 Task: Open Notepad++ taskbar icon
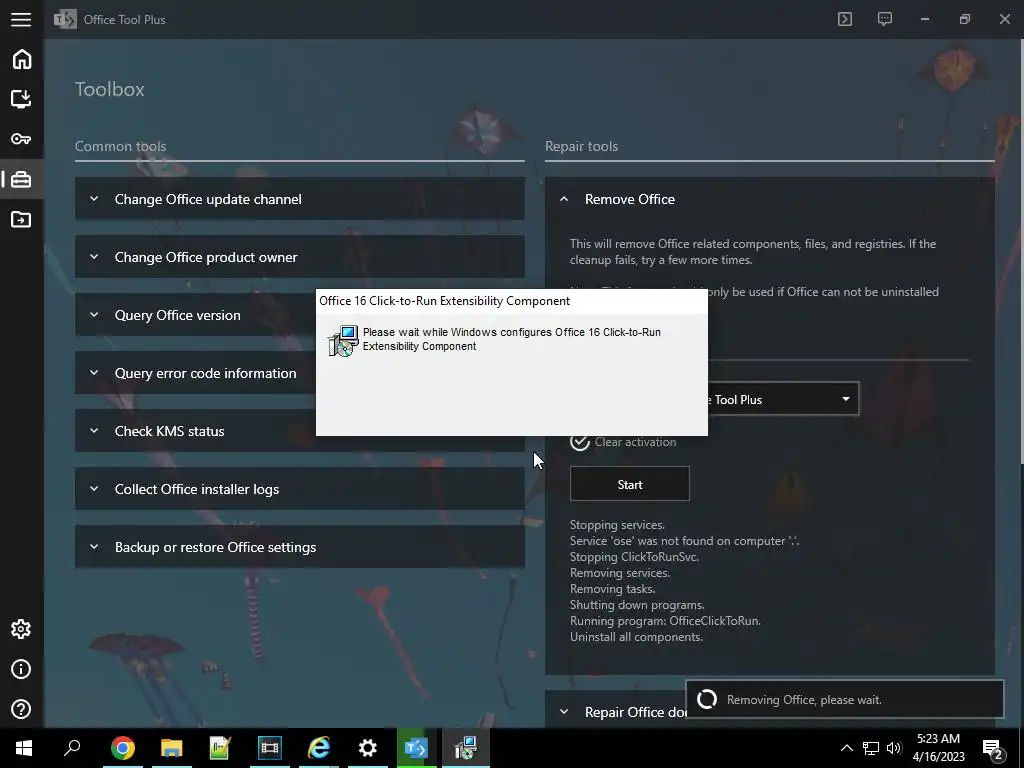click(x=220, y=748)
